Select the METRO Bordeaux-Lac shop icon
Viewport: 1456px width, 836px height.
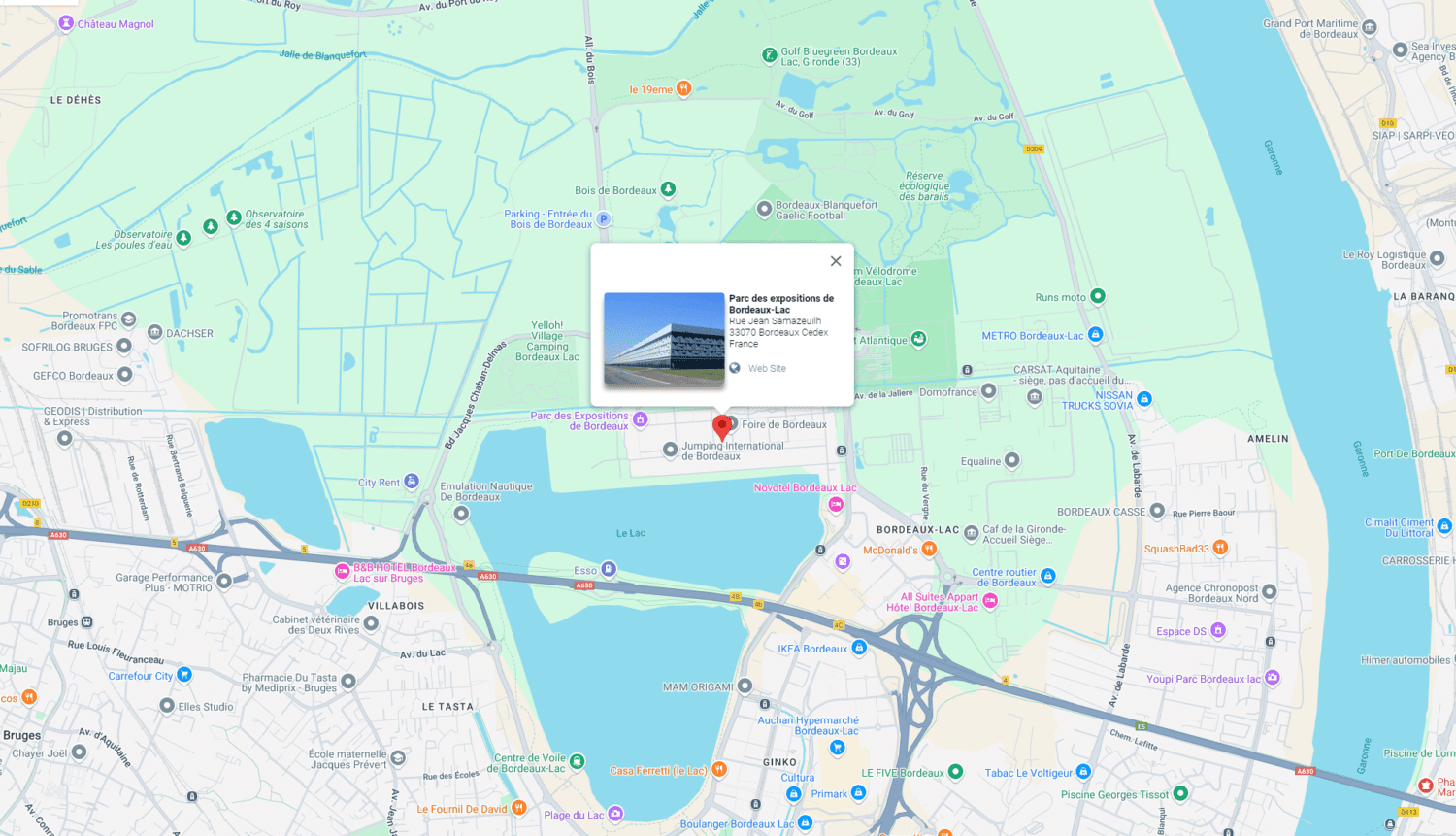click(x=1095, y=335)
